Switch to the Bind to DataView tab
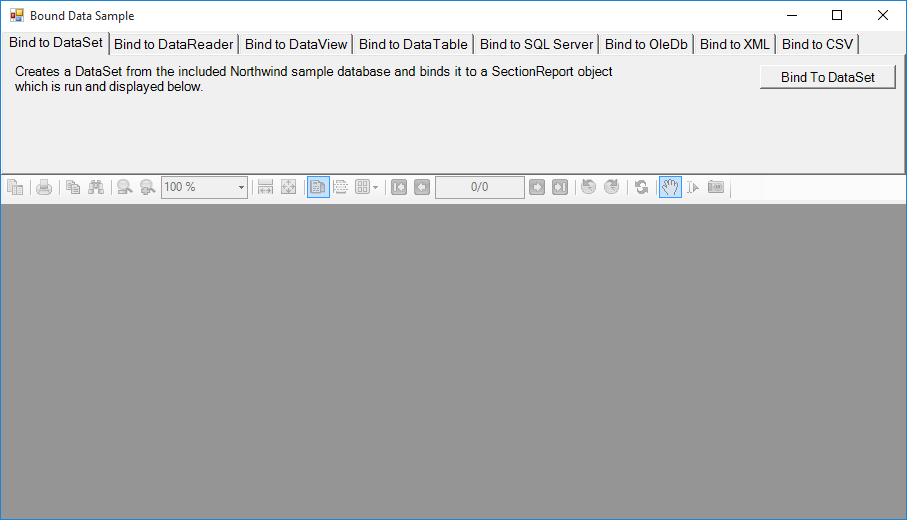The width and height of the screenshot is (907, 523). point(296,45)
